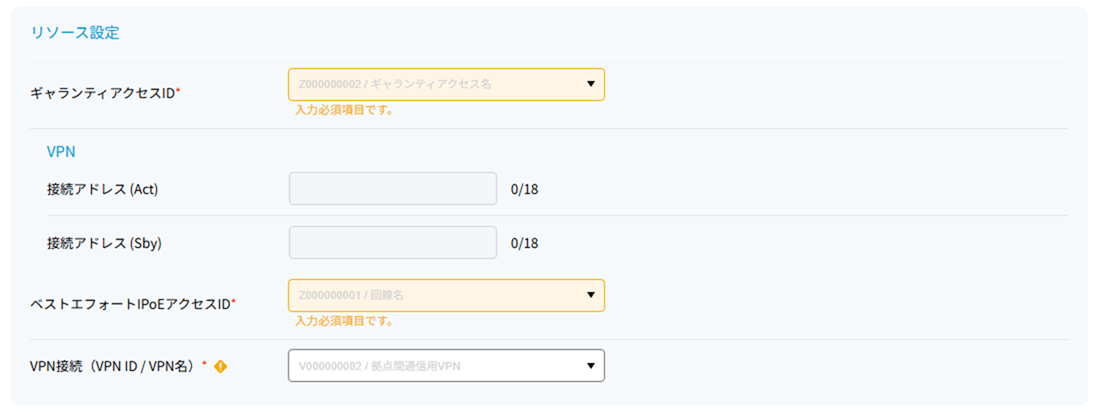Click the 接続アドレス (Act) label
Viewport: 1099px width, 414px height.
point(102,189)
